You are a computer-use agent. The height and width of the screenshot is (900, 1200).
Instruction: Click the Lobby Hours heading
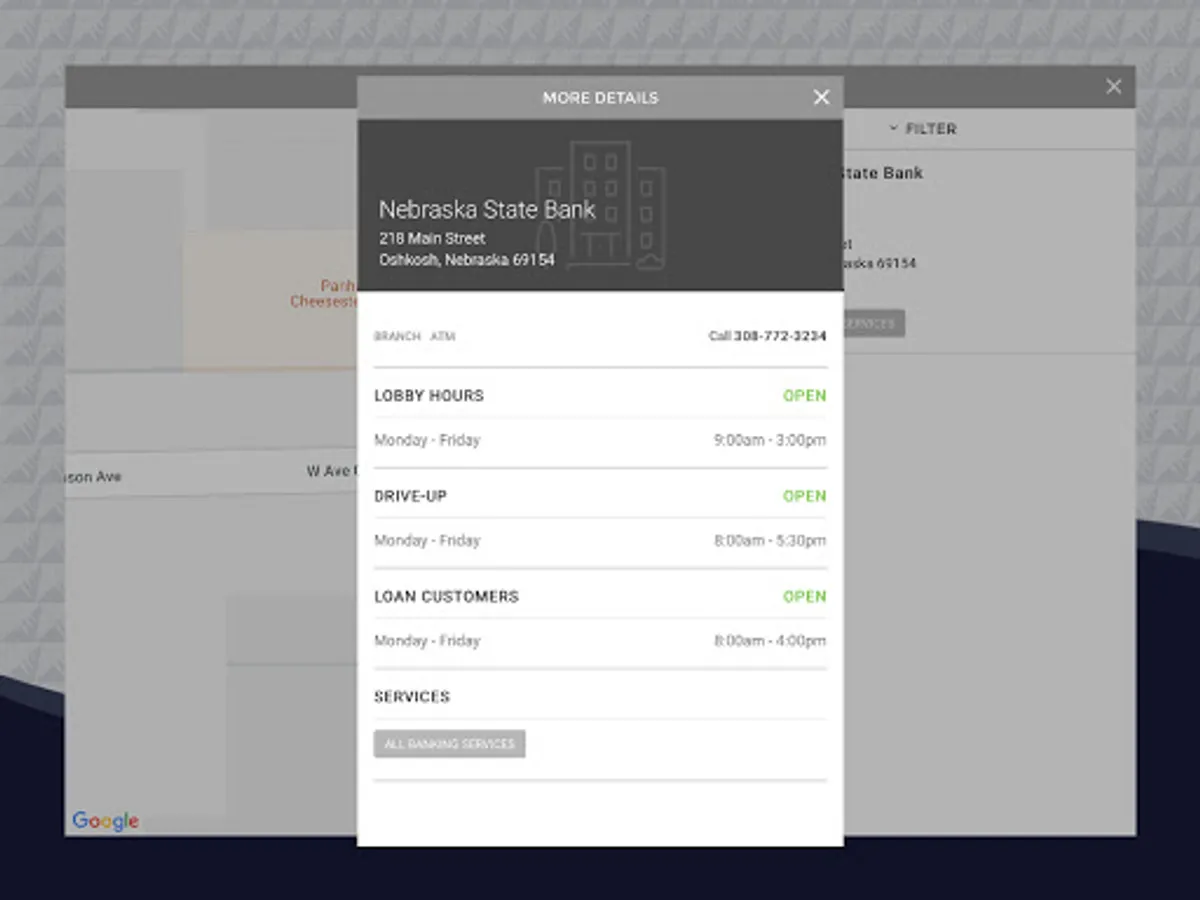point(429,396)
